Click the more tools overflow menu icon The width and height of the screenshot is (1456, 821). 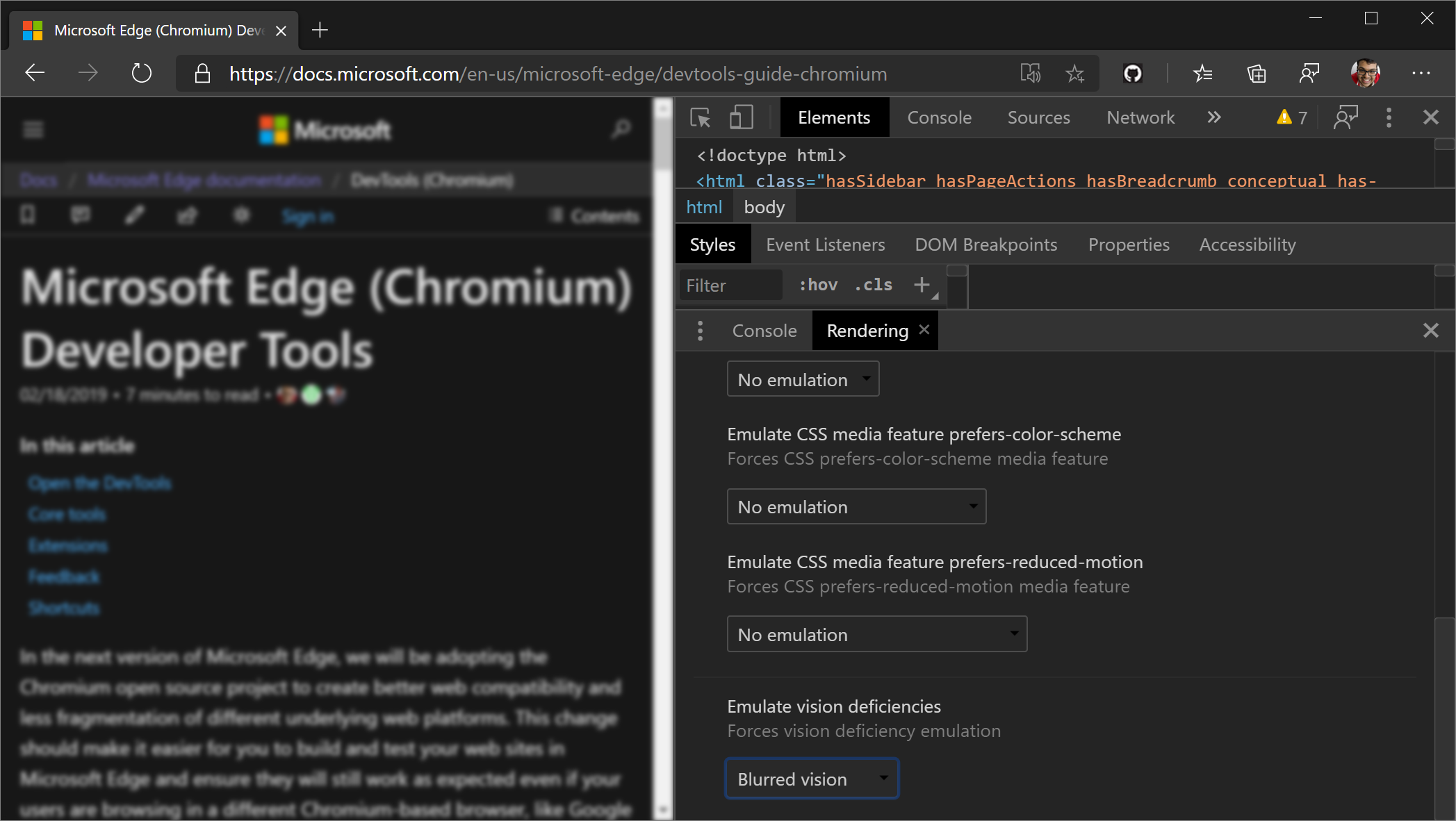tap(1214, 117)
